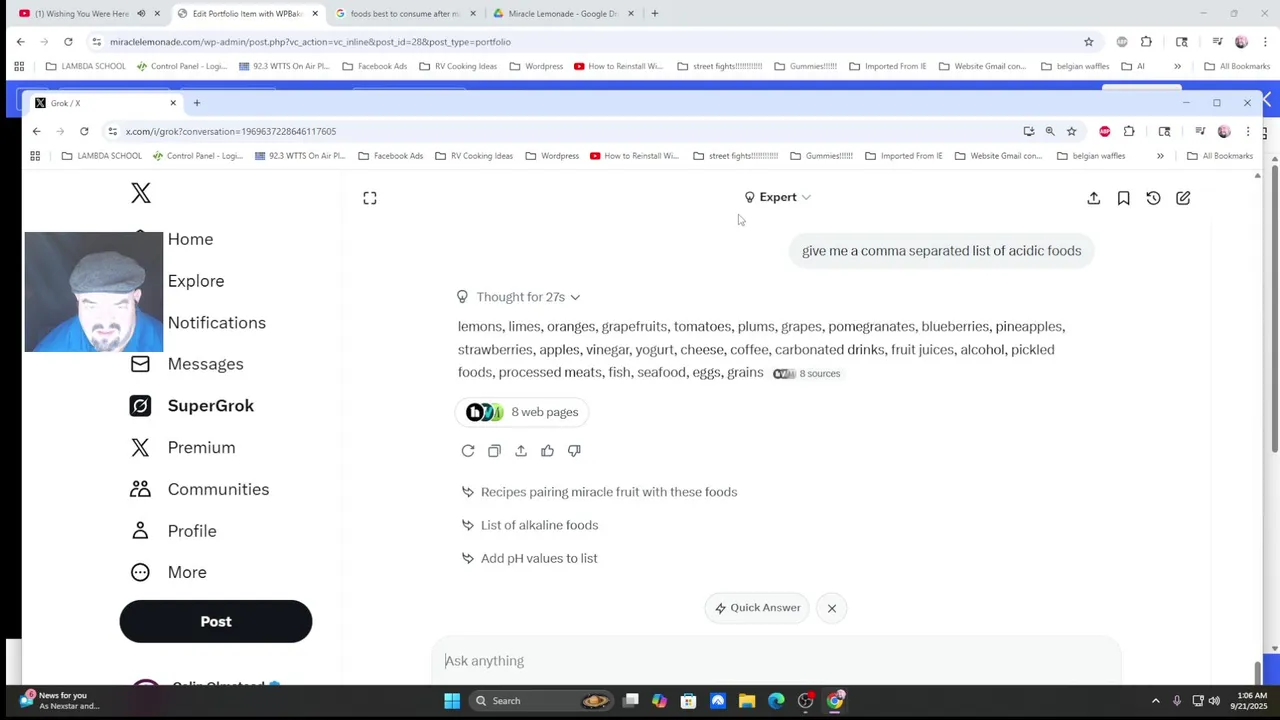Open Explore in sidebar
Image resolution: width=1280 pixels, height=720 pixels.
196,281
